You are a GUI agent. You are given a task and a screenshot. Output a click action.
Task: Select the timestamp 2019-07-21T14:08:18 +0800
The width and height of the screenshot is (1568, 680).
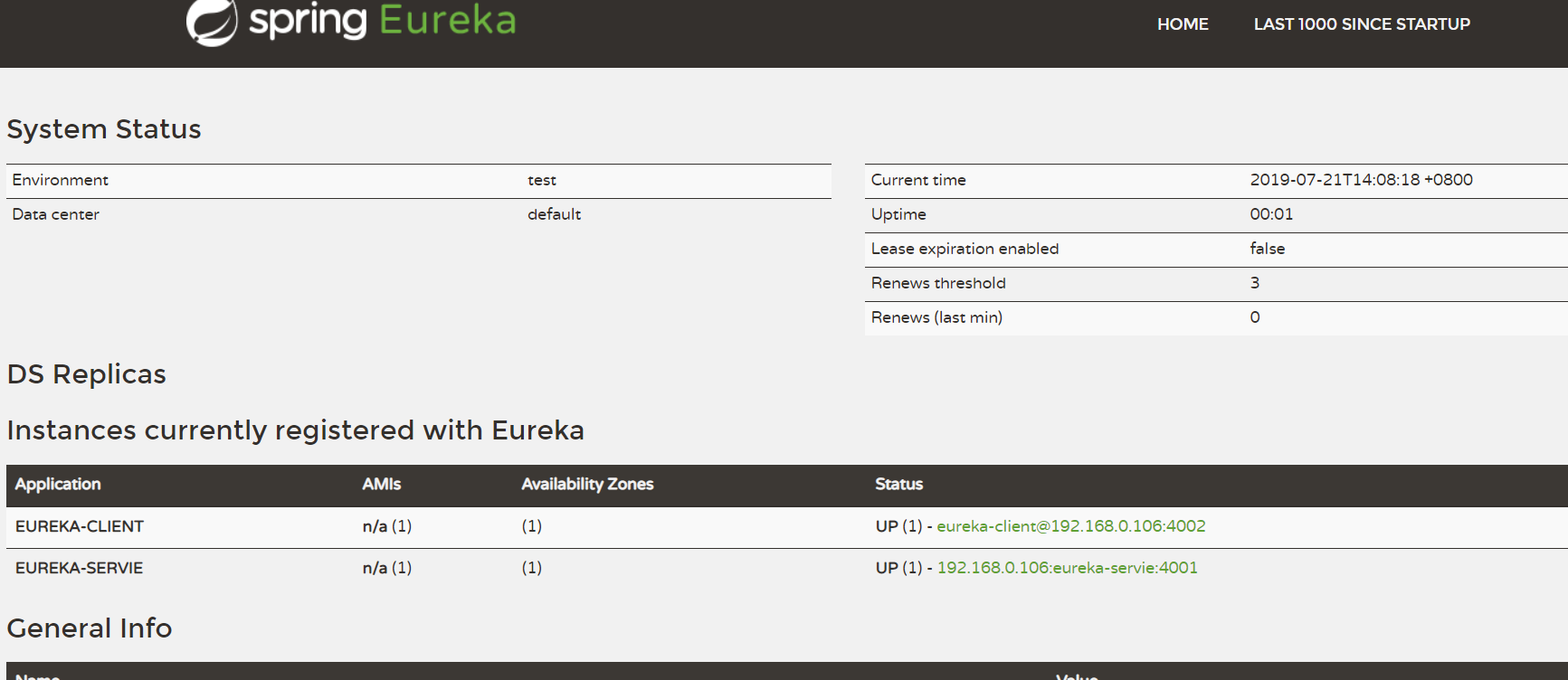1362,180
